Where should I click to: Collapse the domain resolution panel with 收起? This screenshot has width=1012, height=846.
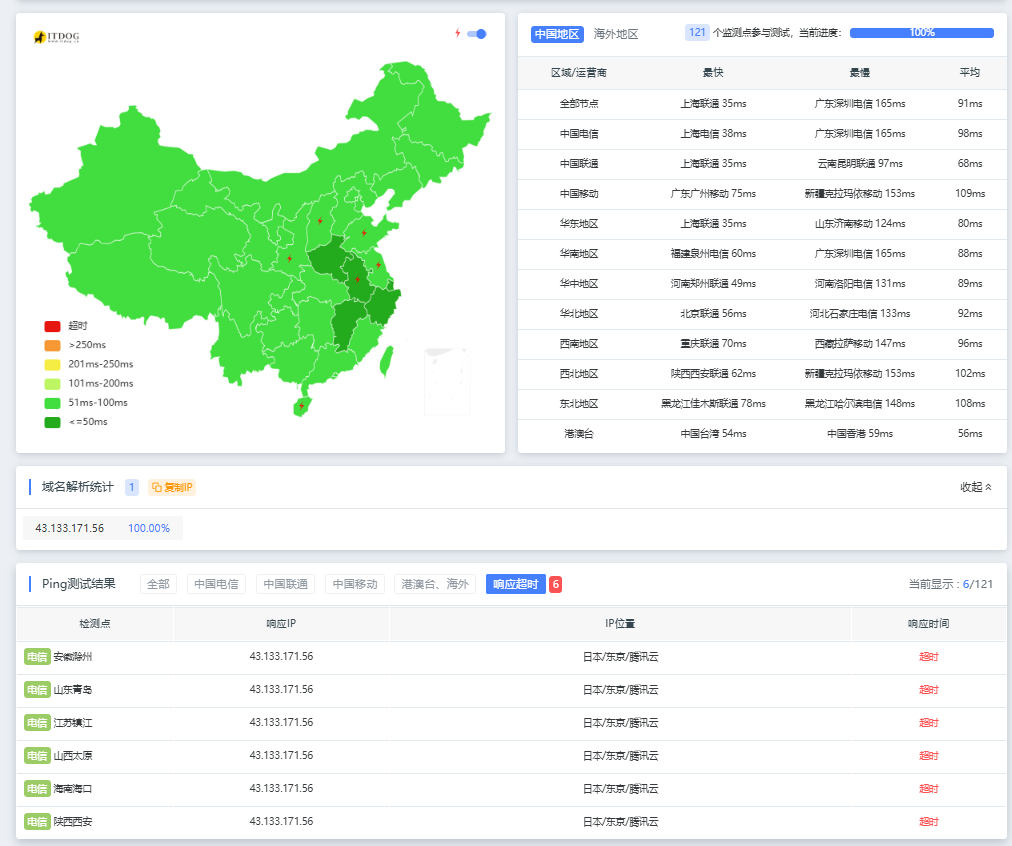point(976,487)
